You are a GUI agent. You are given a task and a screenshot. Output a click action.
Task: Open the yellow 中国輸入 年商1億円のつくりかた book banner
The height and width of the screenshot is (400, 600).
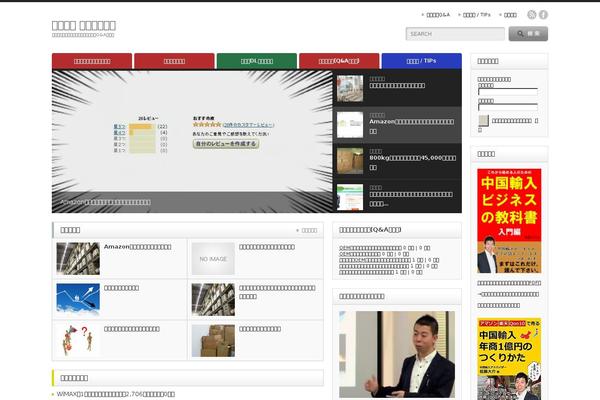pyautogui.click(x=509, y=359)
